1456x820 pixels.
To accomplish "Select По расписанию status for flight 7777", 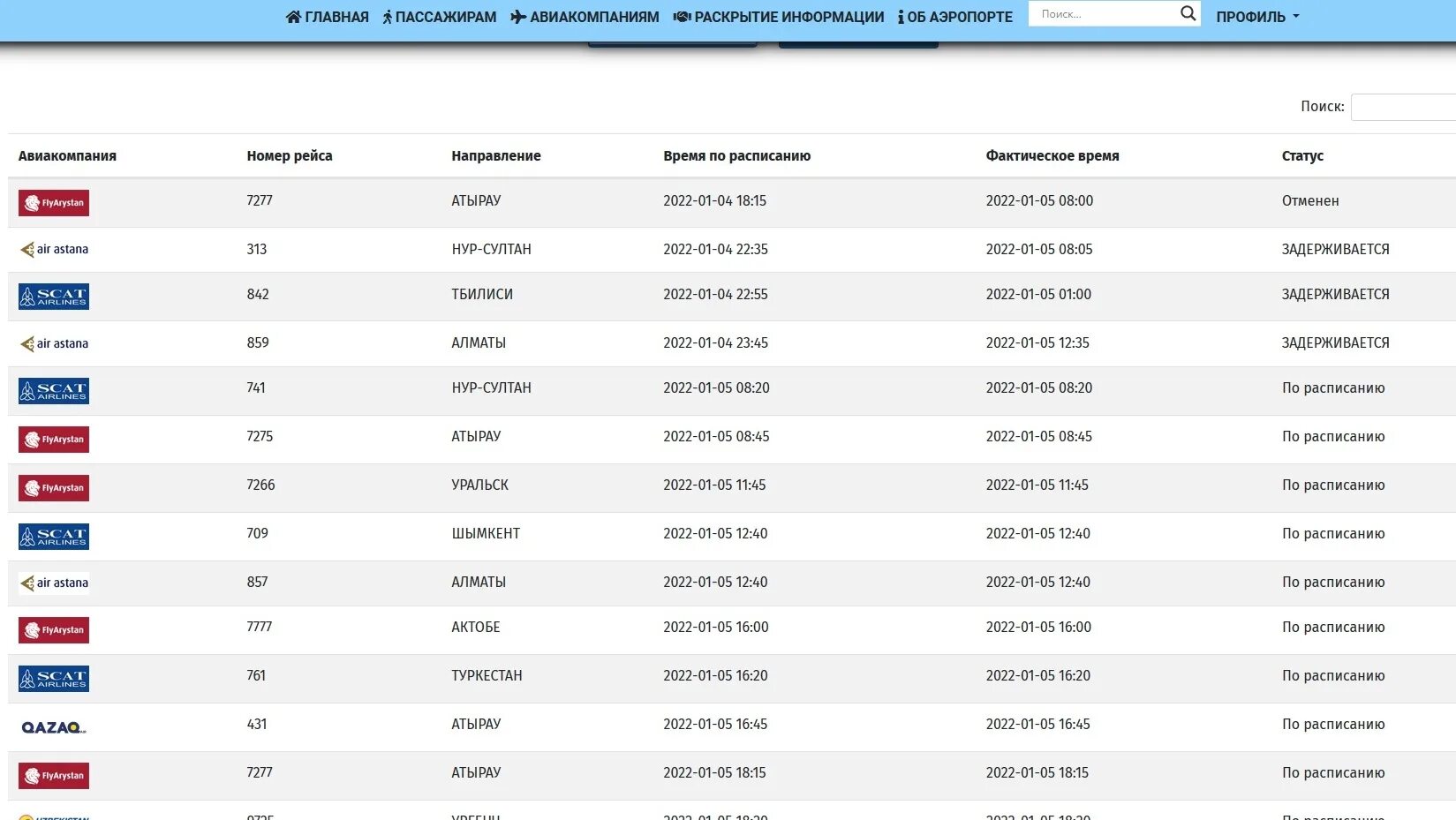I will [x=1333, y=628].
